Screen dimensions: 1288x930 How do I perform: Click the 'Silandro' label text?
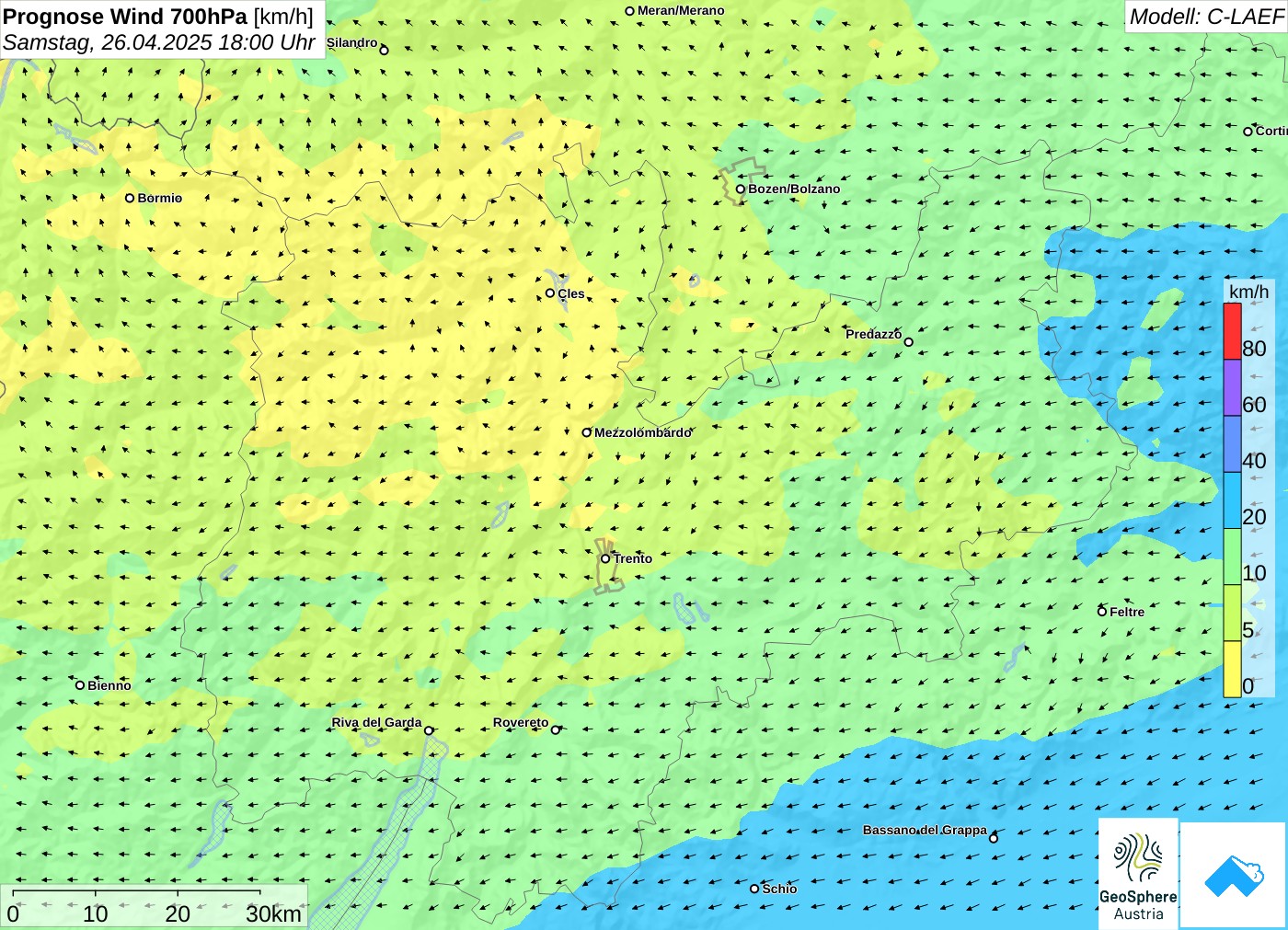pos(351,42)
